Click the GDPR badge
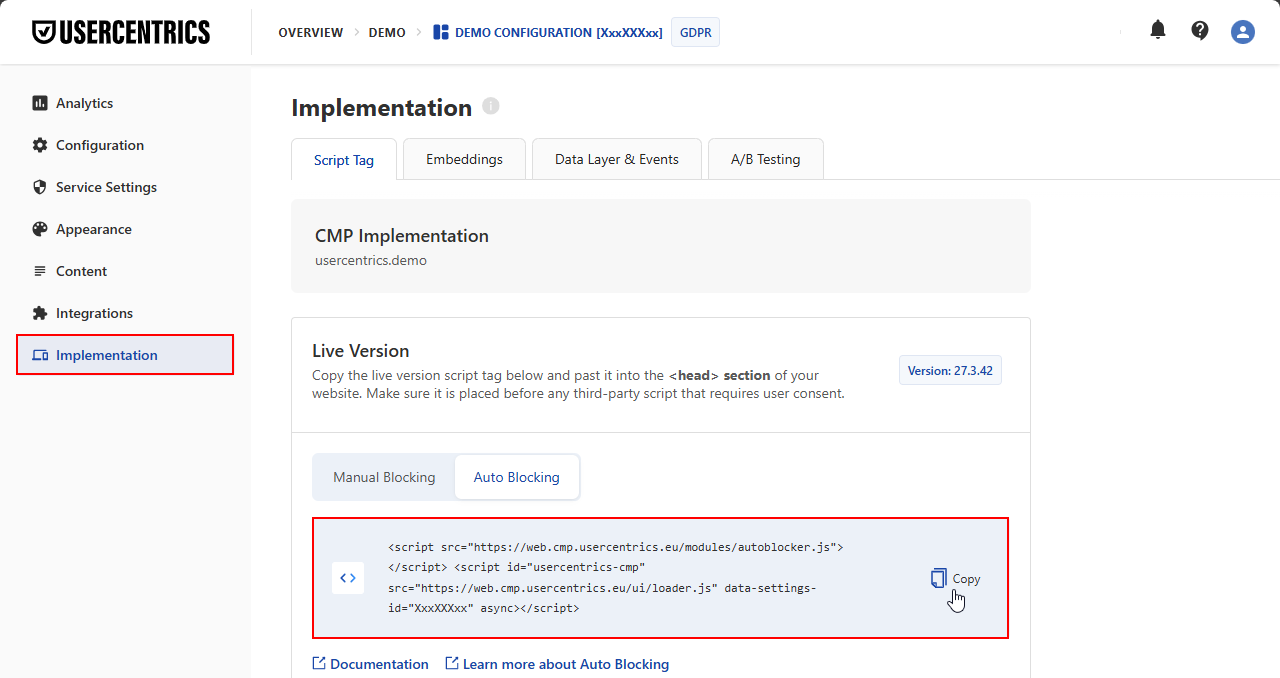Image resolution: width=1280 pixels, height=678 pixels. (x=695, y=32)
